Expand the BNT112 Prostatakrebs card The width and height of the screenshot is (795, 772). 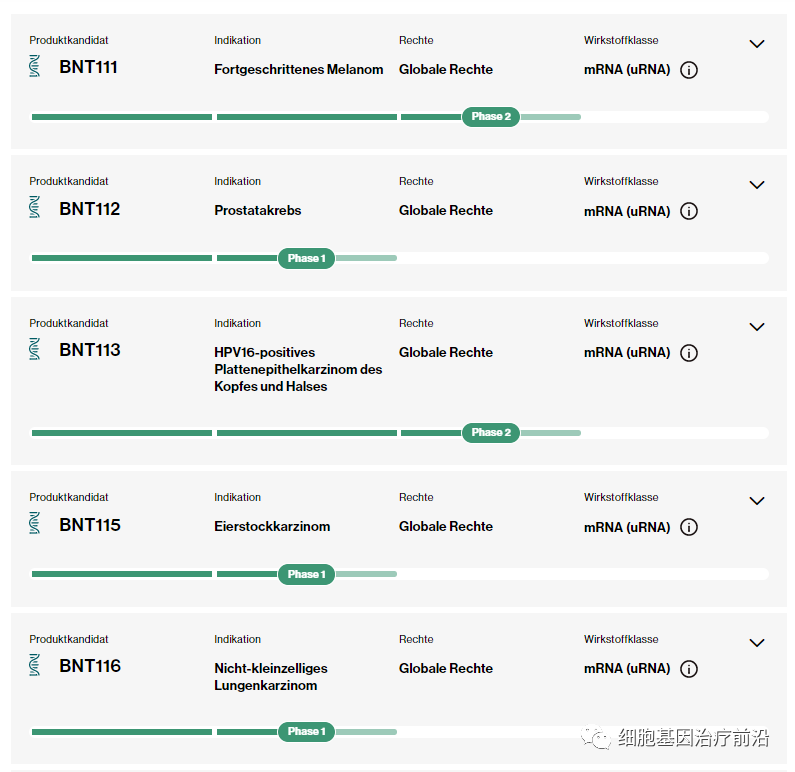point(757,185)
